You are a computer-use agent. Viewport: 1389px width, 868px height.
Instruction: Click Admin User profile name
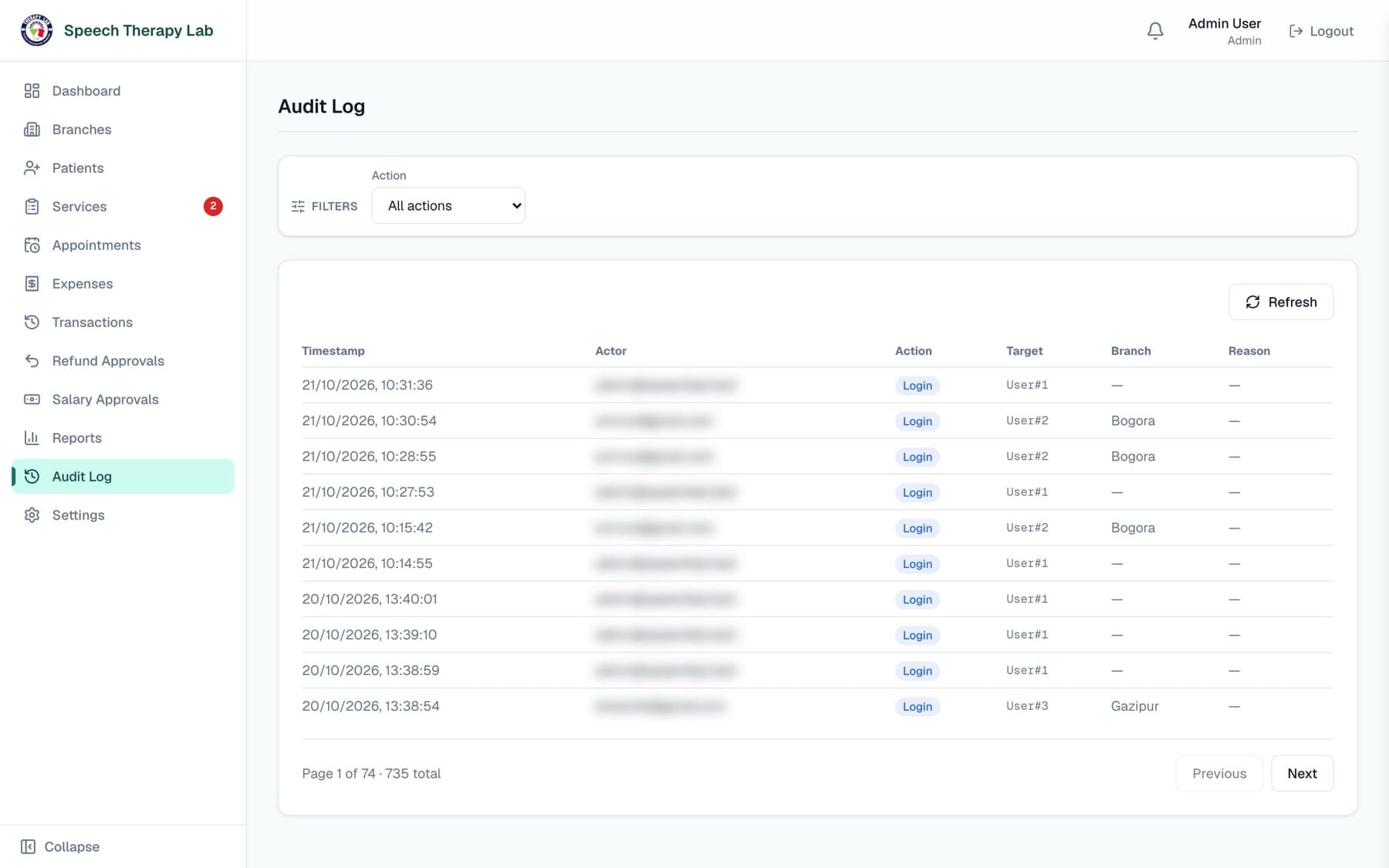1225,24
